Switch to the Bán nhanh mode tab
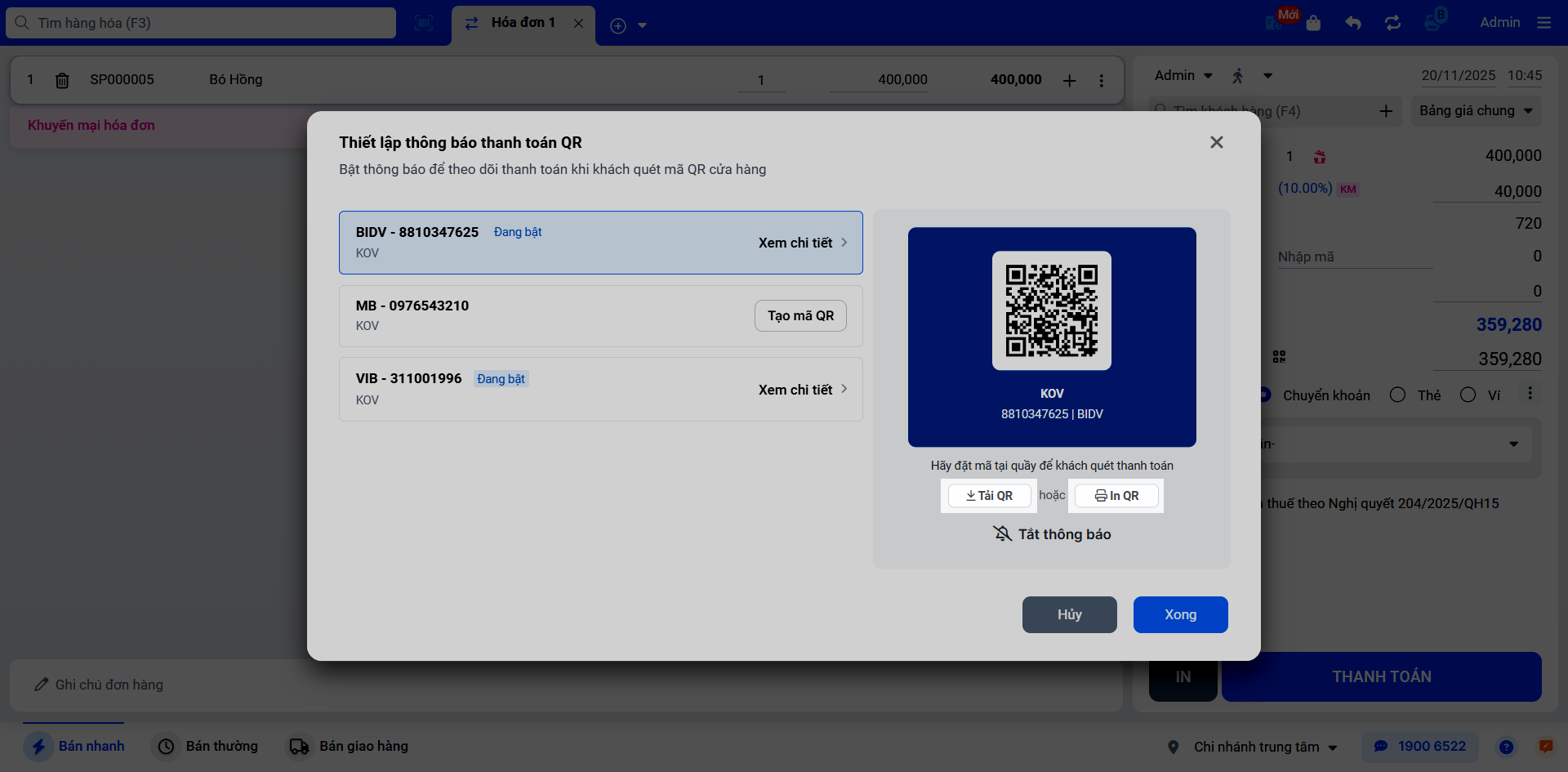This screenshot has width=1568, height=772. (x=74, y=747)
